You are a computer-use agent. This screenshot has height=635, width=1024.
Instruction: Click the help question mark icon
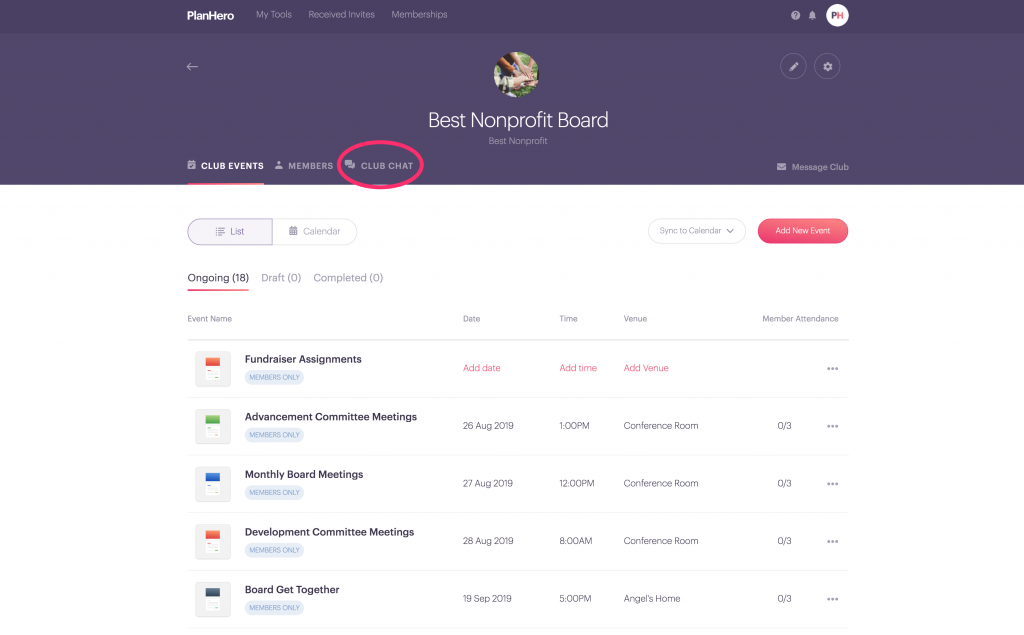point(793,15)
